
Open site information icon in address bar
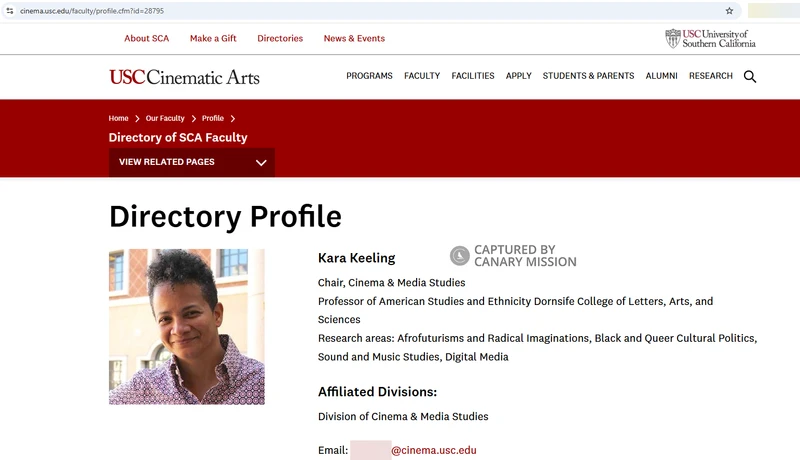tap(10, 11)
